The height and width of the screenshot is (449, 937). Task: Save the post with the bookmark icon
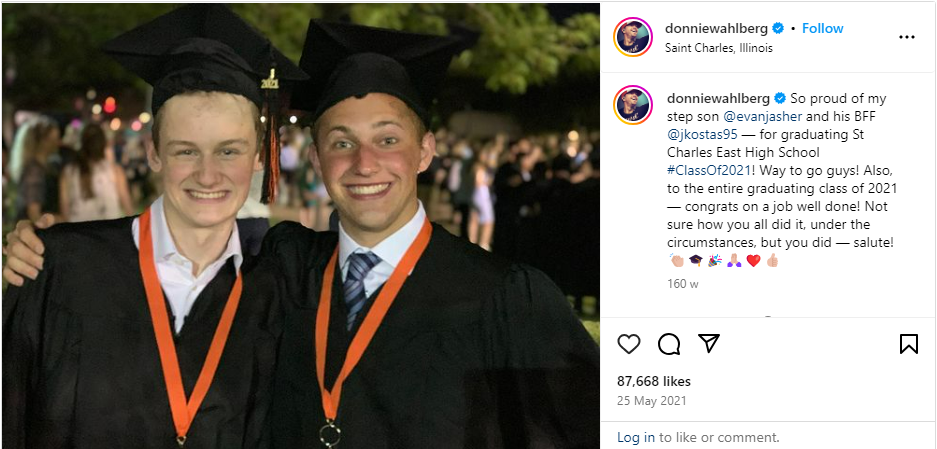[x=908, y=344]
